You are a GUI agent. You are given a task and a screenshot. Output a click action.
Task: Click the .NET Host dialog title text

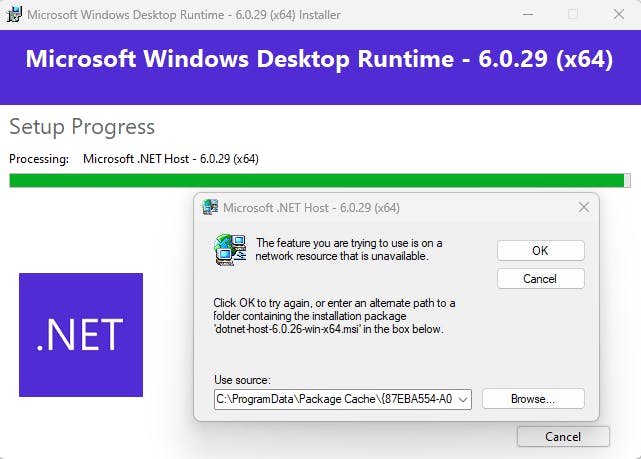point(311,208)
